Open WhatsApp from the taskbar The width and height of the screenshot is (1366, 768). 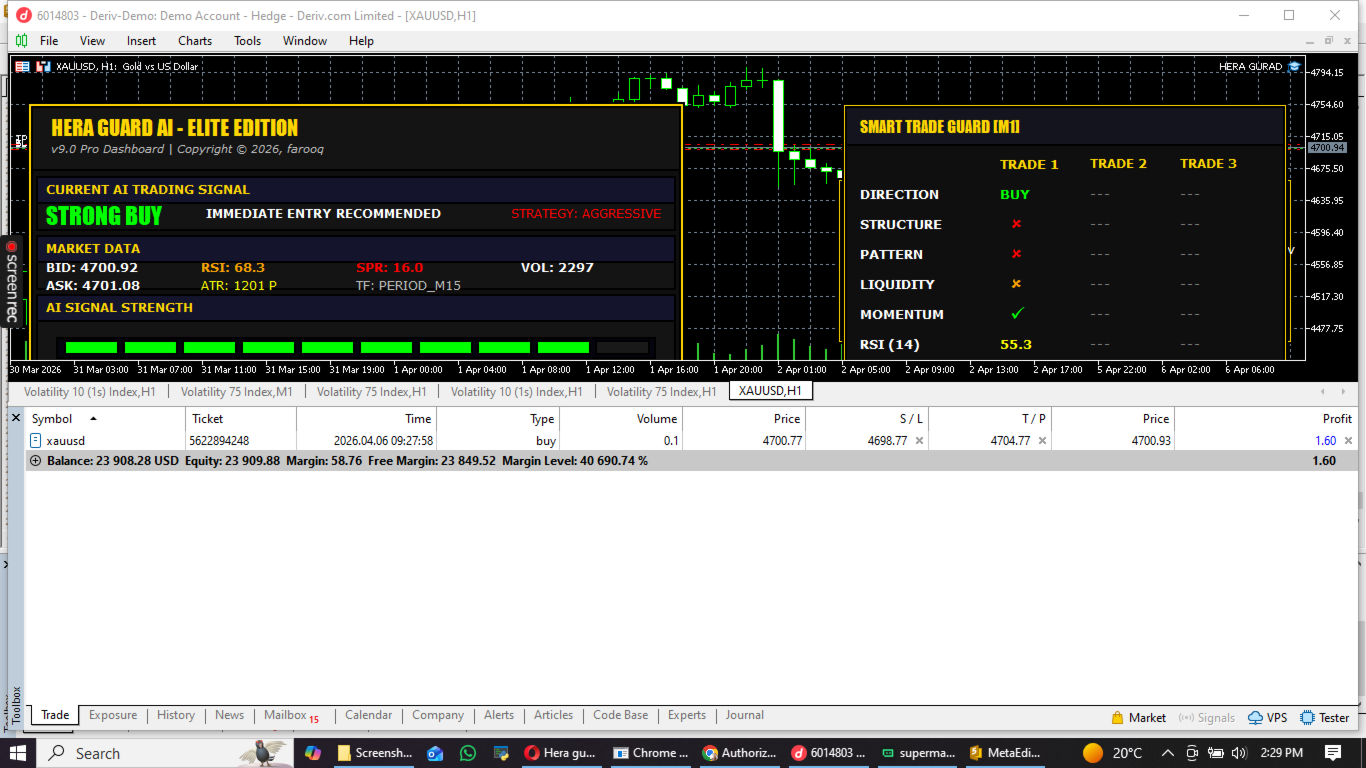468,753
